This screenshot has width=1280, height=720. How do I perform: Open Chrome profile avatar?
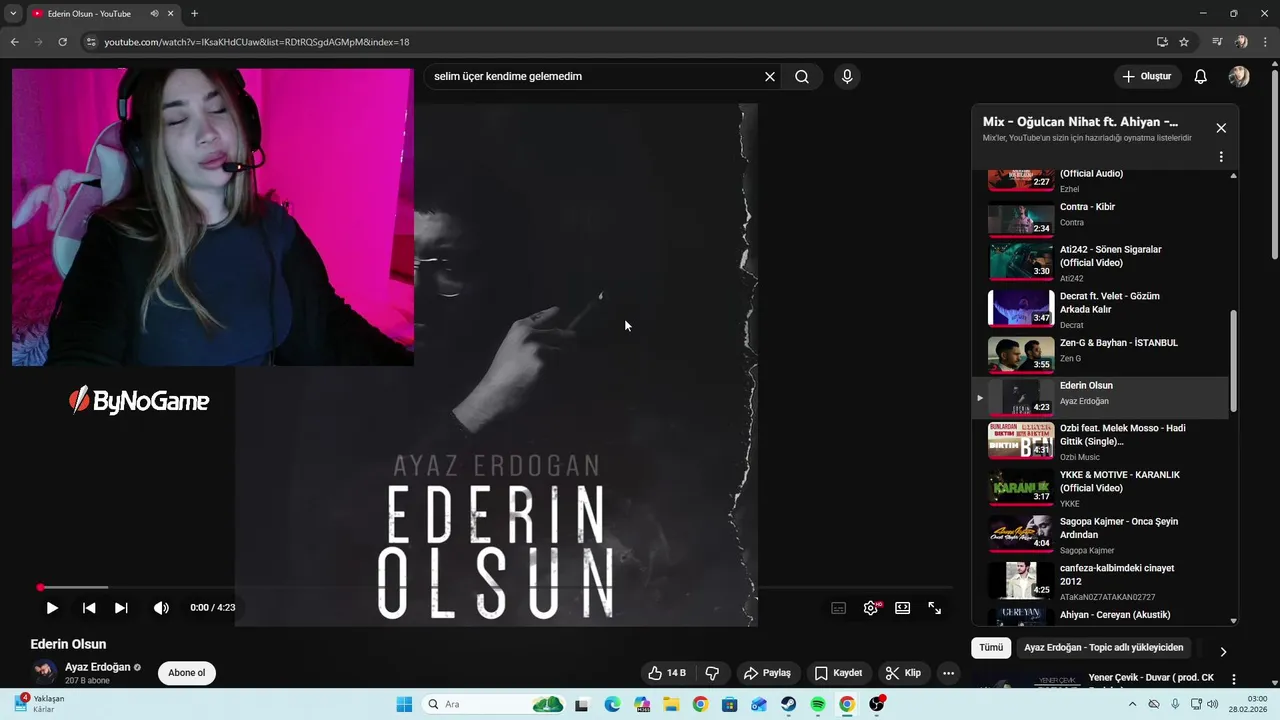(x=1241, y=42)
